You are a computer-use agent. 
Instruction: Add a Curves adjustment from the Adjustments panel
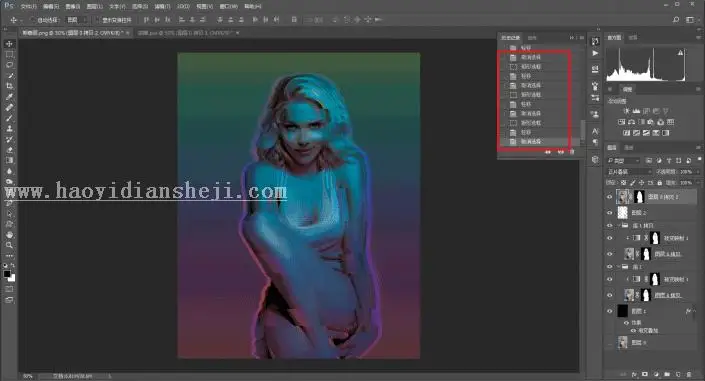coord(646,111)
